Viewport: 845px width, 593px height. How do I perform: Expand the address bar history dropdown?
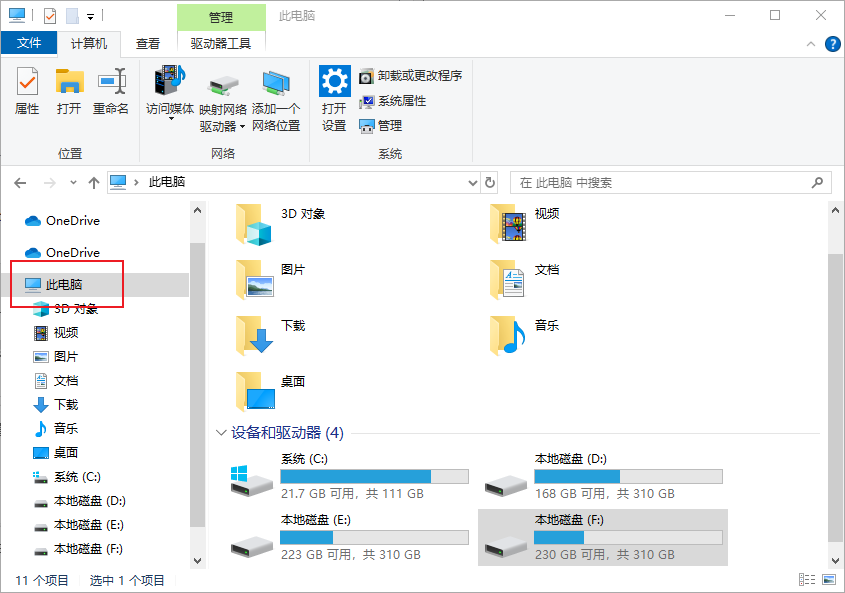(473, 183)
